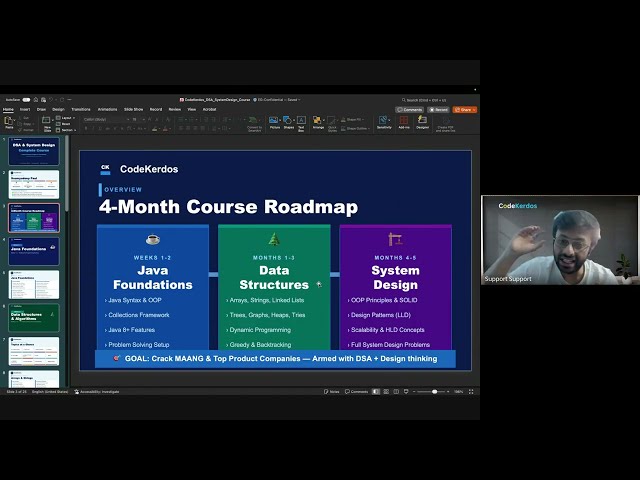The image size is (640, 480).
Task: Switch to the Slide Show tab
Action: point(133,109)
